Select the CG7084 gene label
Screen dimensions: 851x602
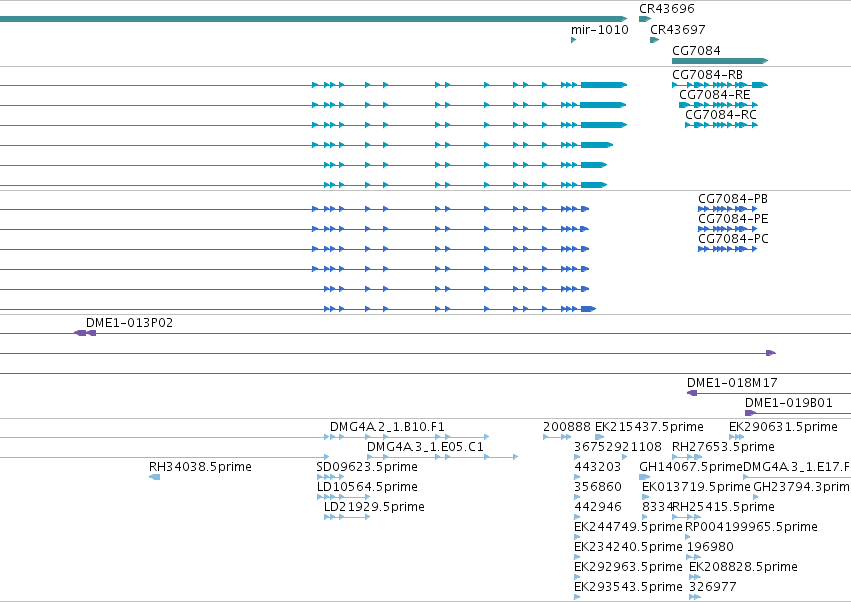(696, 50)
